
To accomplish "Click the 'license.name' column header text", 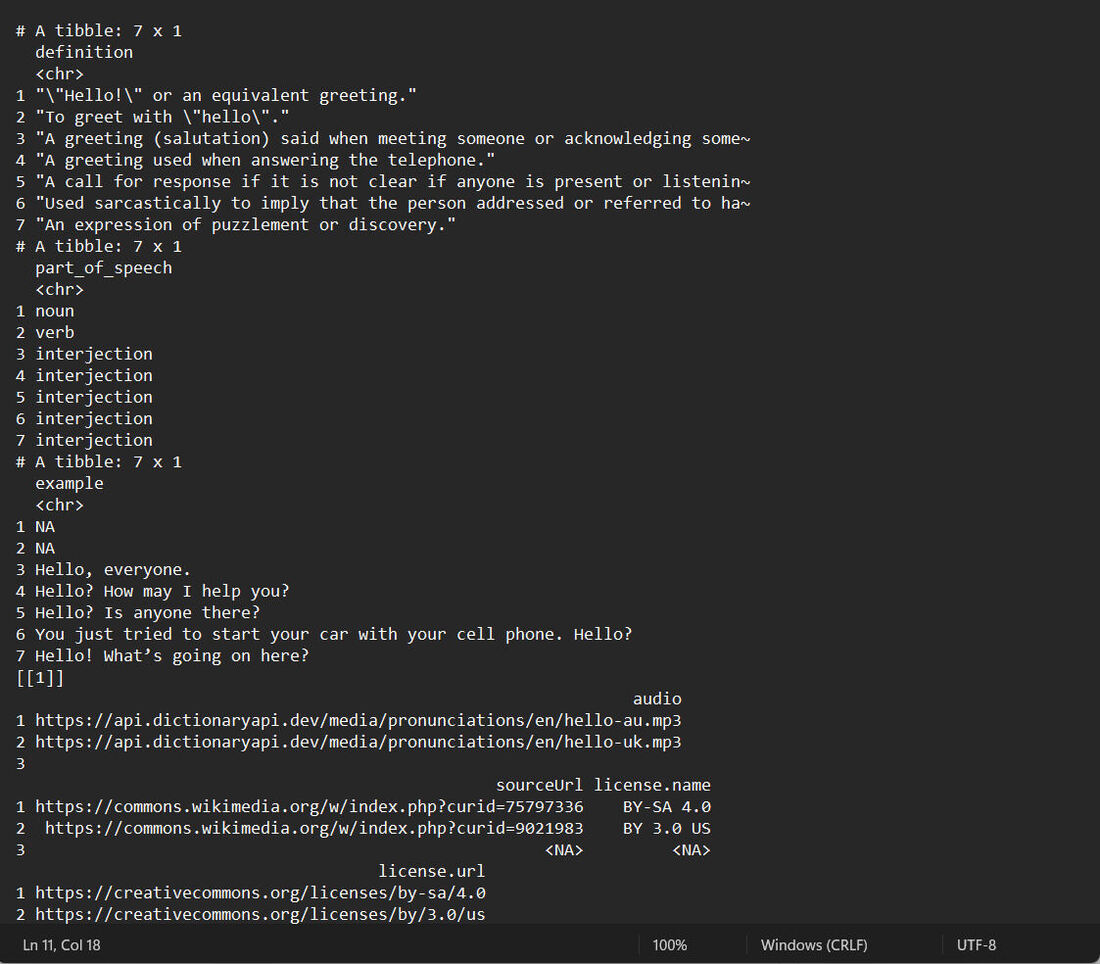I will pos(652,785).
